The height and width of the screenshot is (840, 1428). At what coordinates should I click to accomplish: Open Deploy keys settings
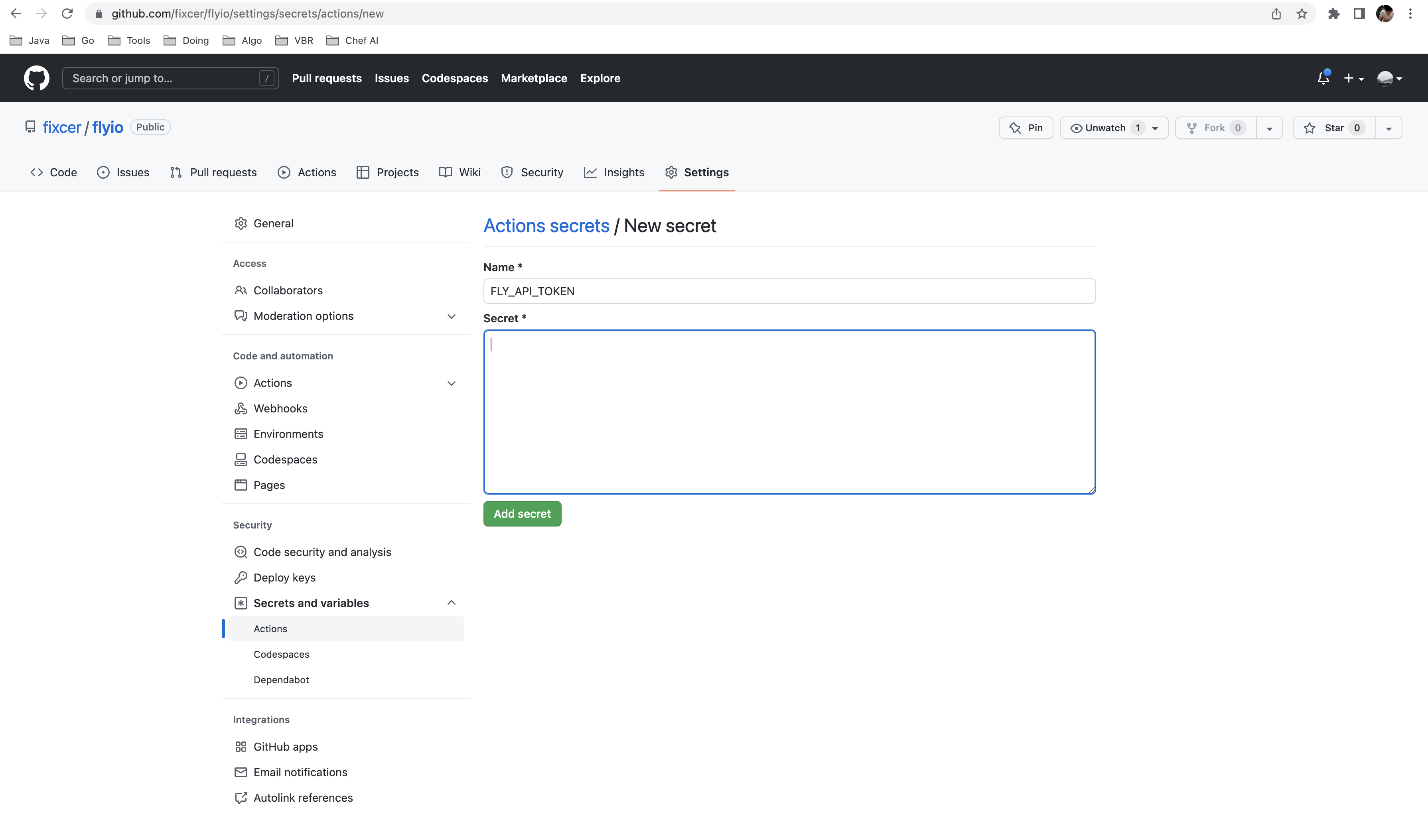coord(284,577)
